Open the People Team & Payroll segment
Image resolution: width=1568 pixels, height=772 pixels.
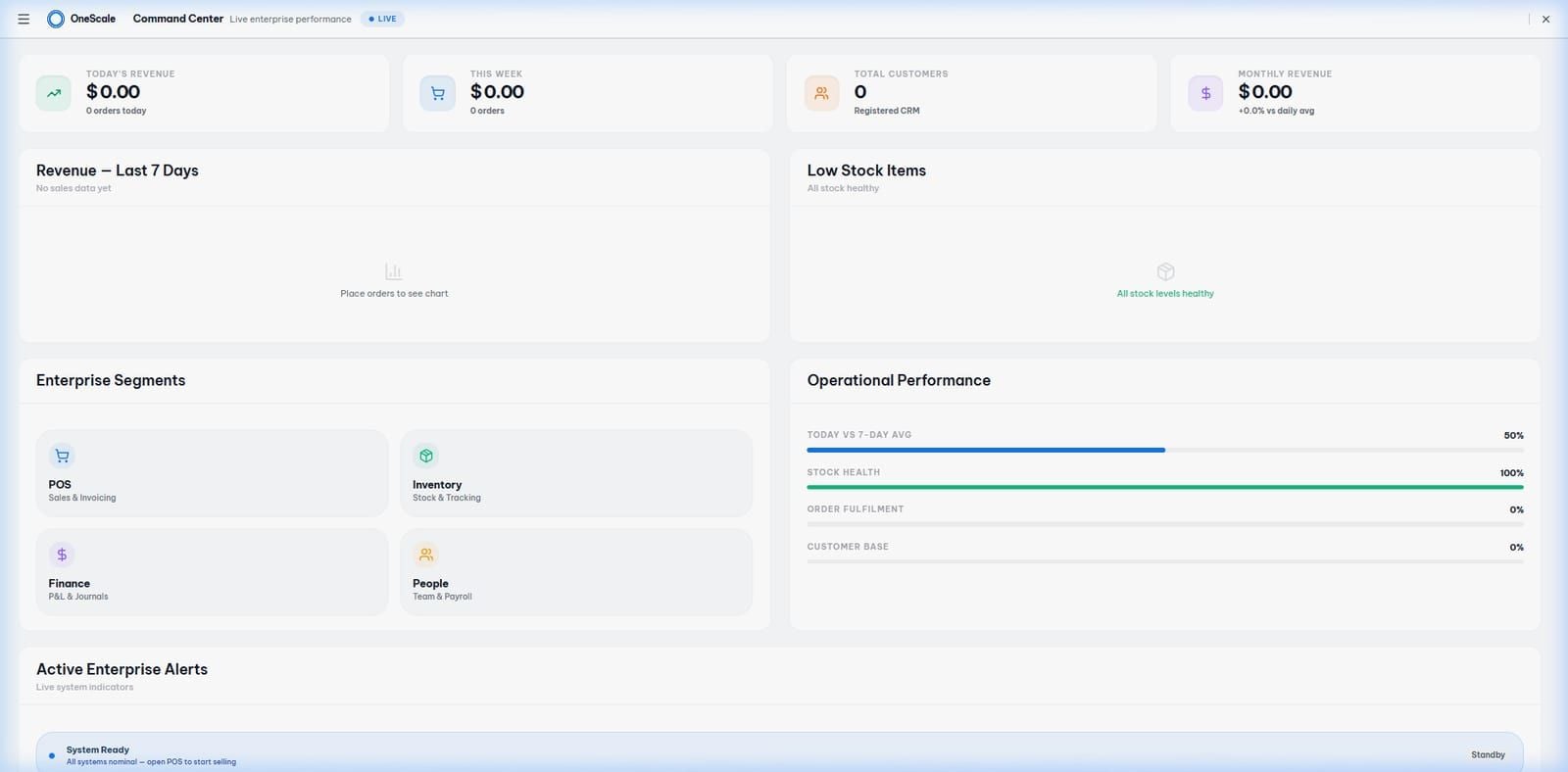pos(576,572)
